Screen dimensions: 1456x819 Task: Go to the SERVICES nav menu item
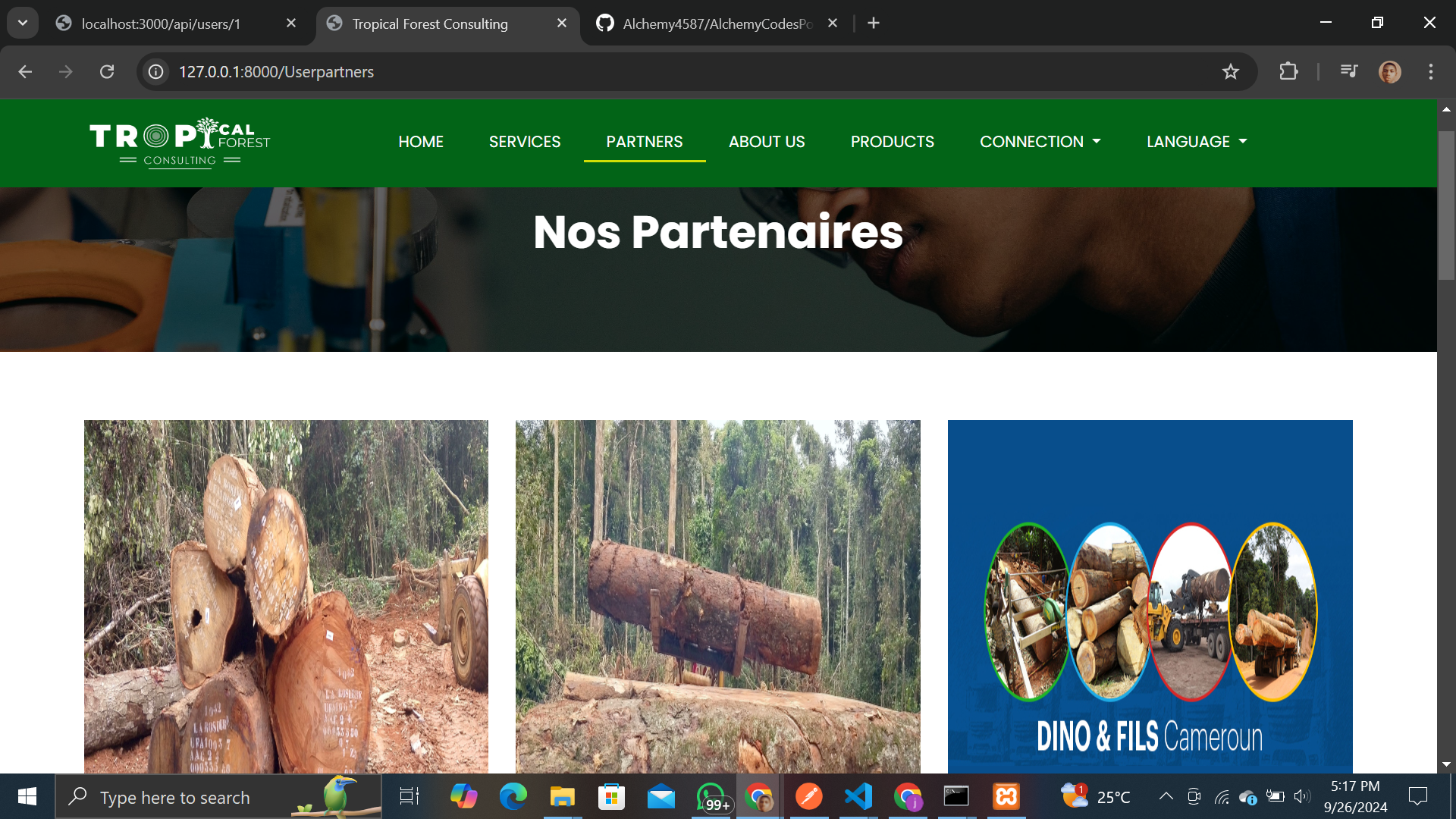[525, 142]
